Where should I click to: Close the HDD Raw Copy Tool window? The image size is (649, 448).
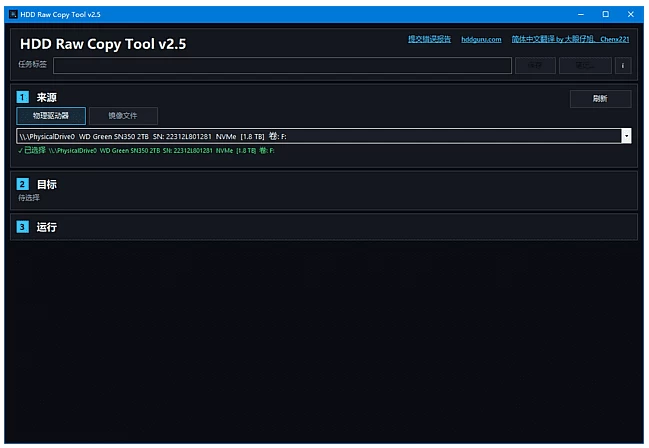point(631,14)
